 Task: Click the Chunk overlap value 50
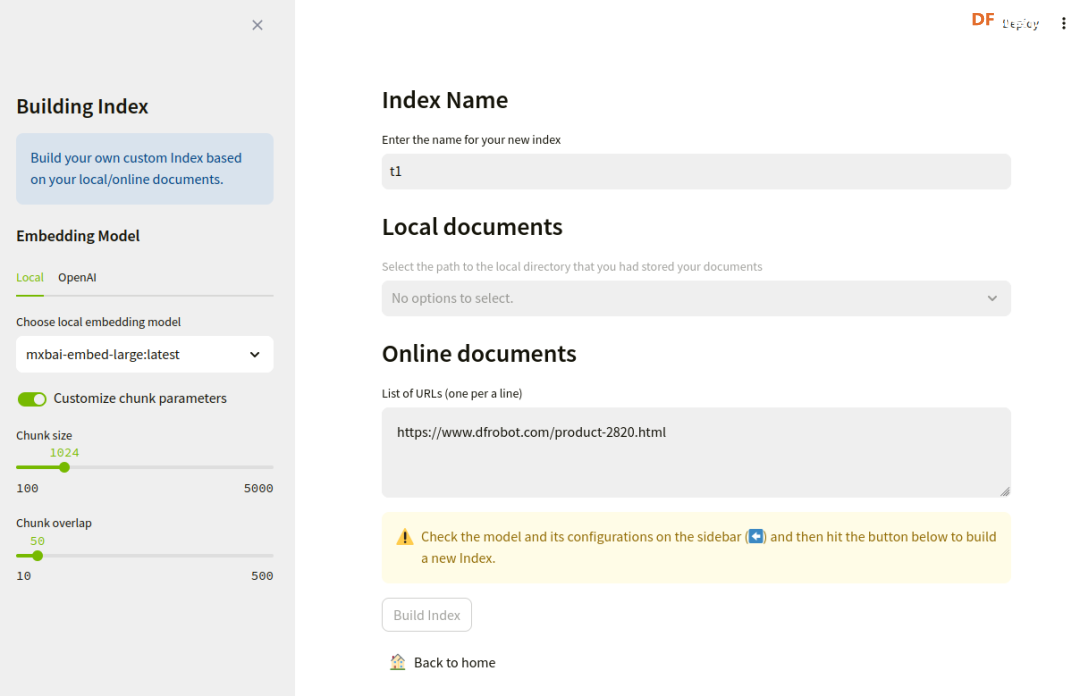tap(37, 541)
